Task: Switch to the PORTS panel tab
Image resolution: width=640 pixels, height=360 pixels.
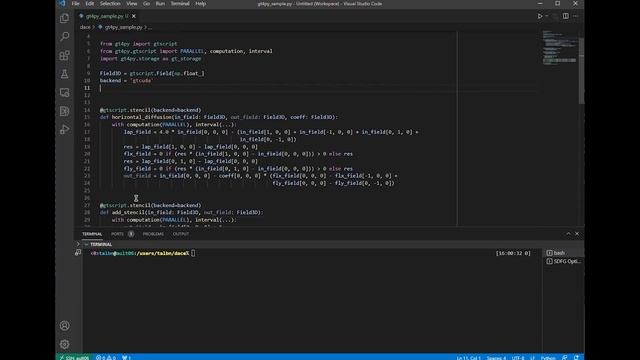Action: (x=117, y=234)
